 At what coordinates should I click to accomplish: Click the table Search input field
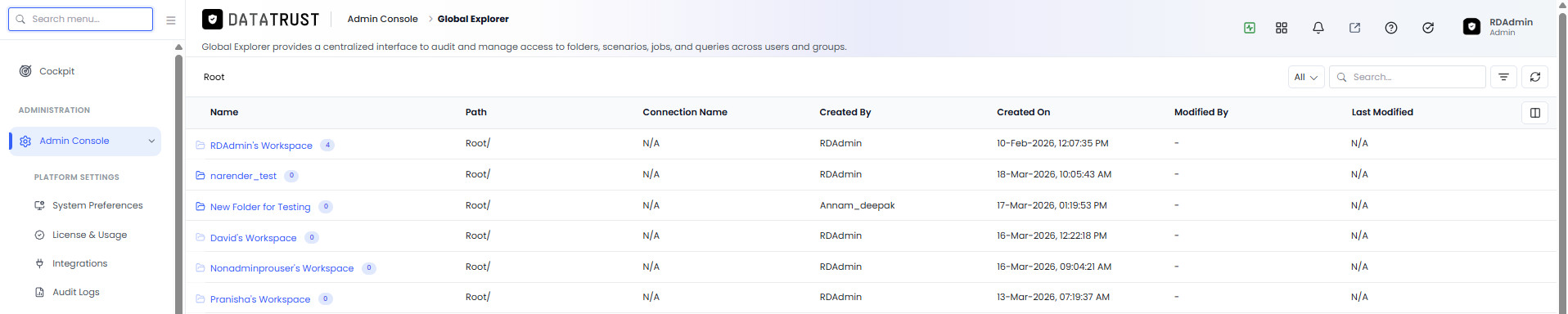[1408, 77]
